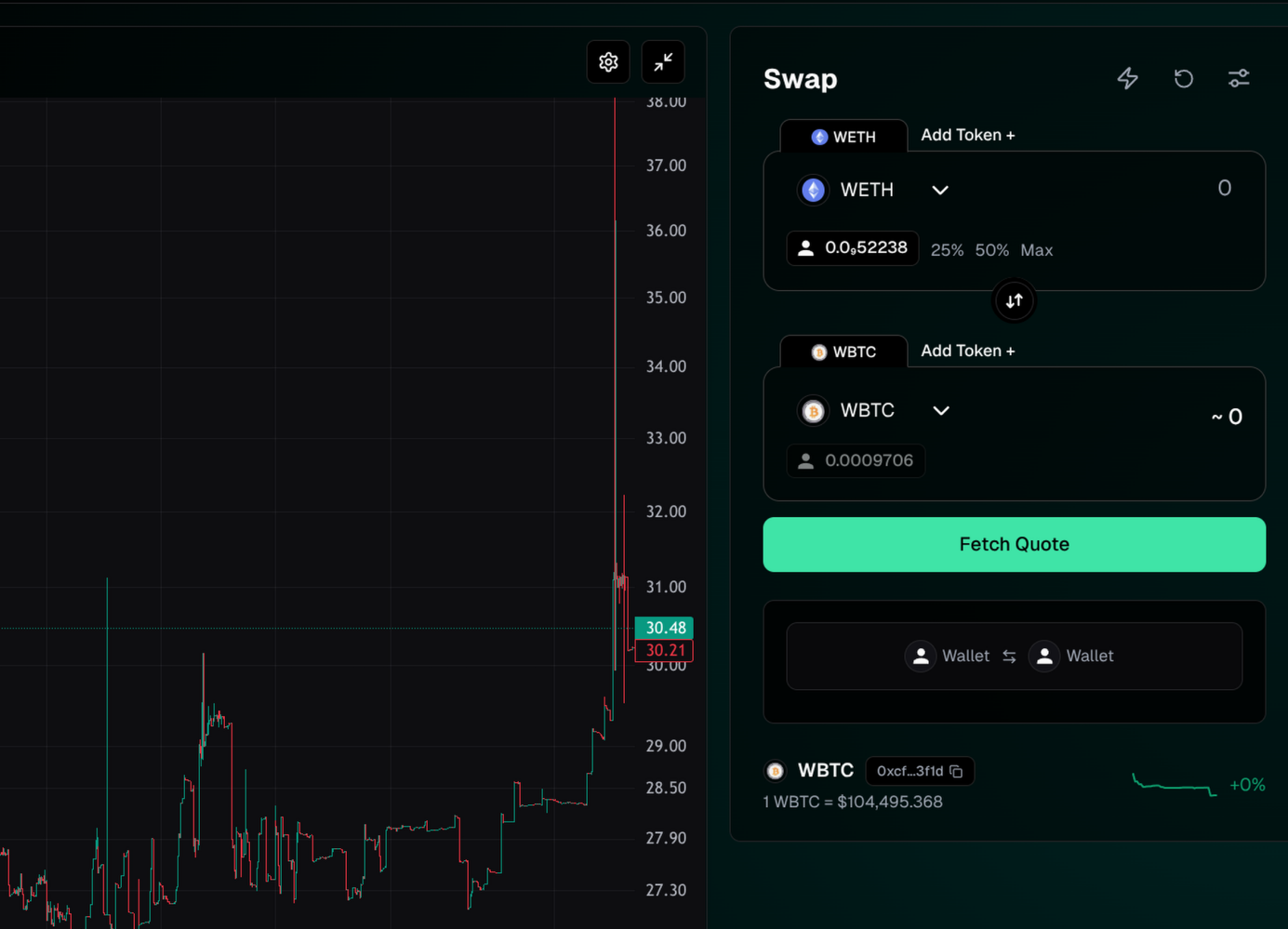Viewport: 1288px width, 929px height.
Task: Click the WBTC mini price sparkline
Action: [1174, 785]
